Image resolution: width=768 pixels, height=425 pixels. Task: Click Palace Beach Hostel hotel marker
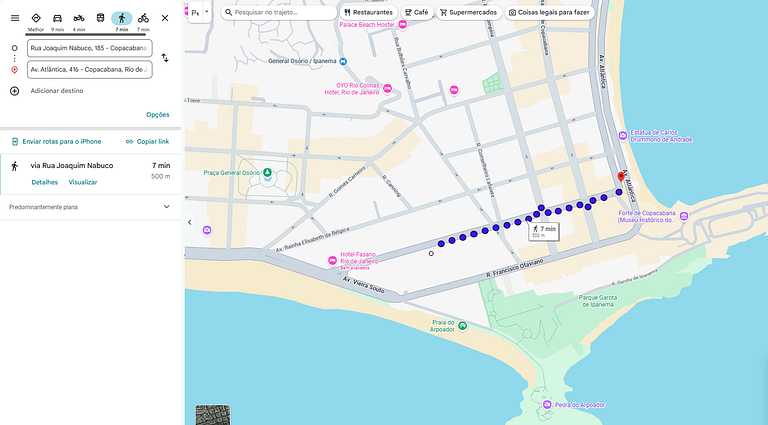pyautogui.click(x=403, y=24)
